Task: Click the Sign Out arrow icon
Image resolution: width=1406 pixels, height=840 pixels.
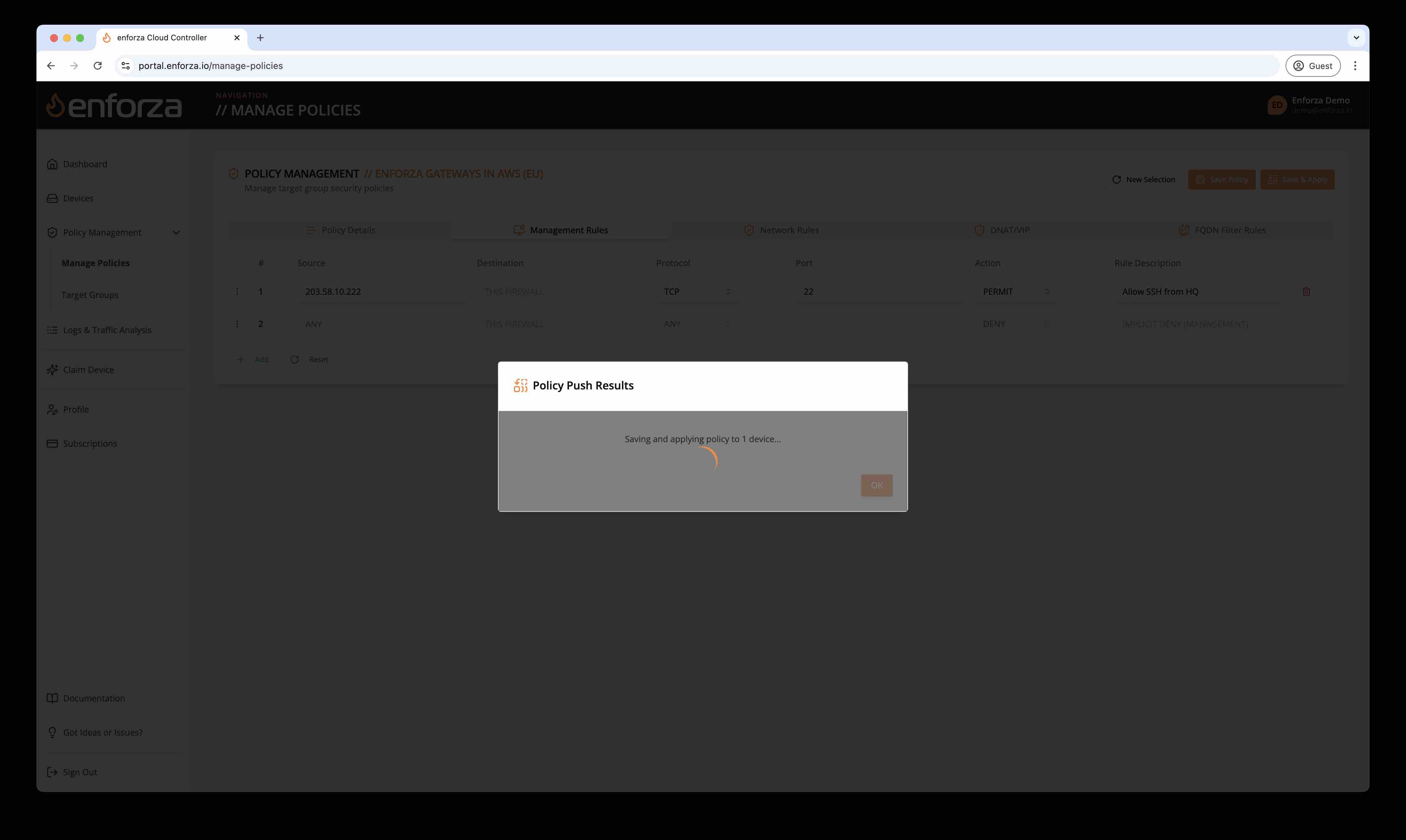Action: click(x=52, y=772)
